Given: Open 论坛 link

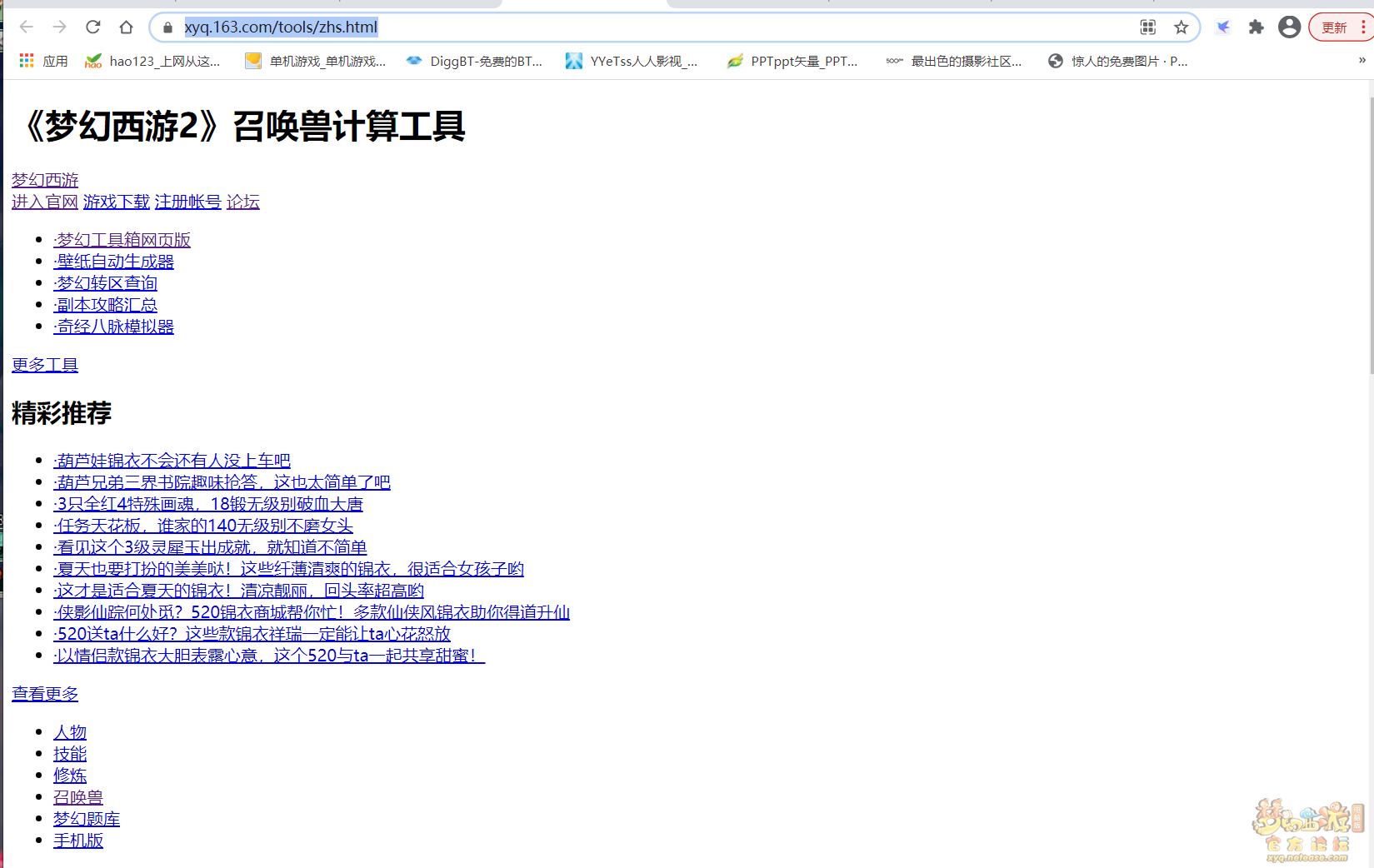Looking at the screenshot, I should pyautogui.click(x=243, y=202).
